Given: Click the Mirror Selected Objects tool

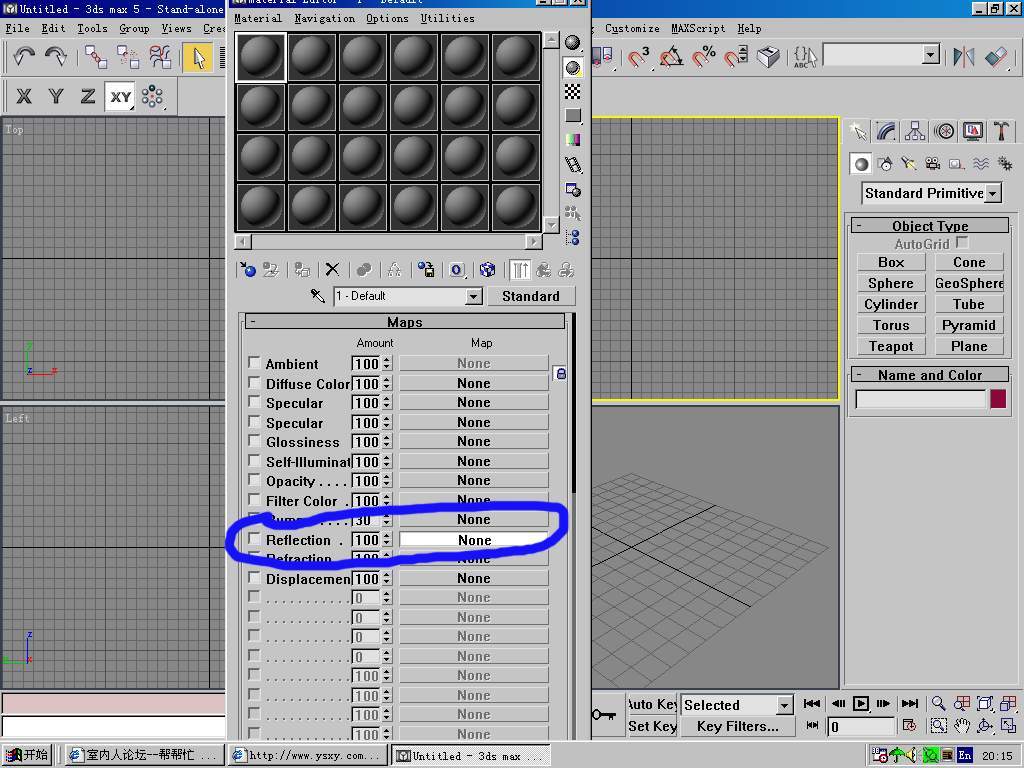Looking at the screenshot, I should click(x=963, y=57).
